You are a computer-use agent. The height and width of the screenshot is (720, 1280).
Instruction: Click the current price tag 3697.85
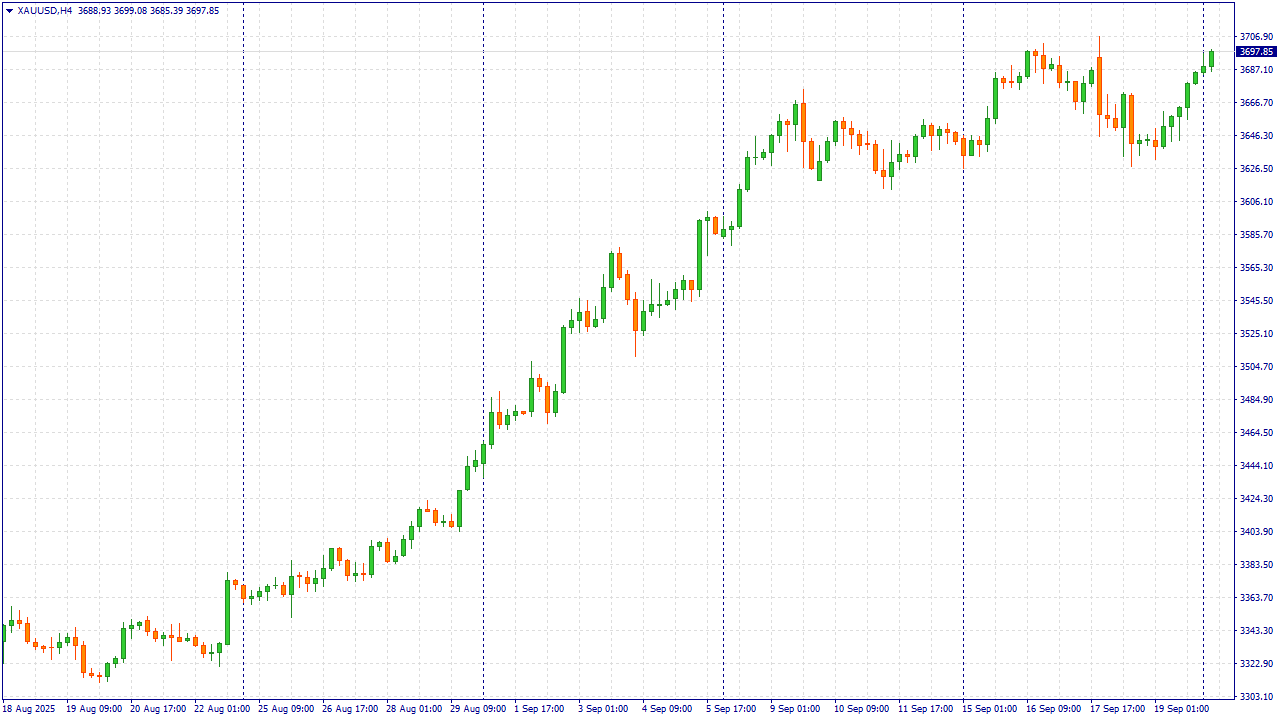click(x=1256, y=52)
